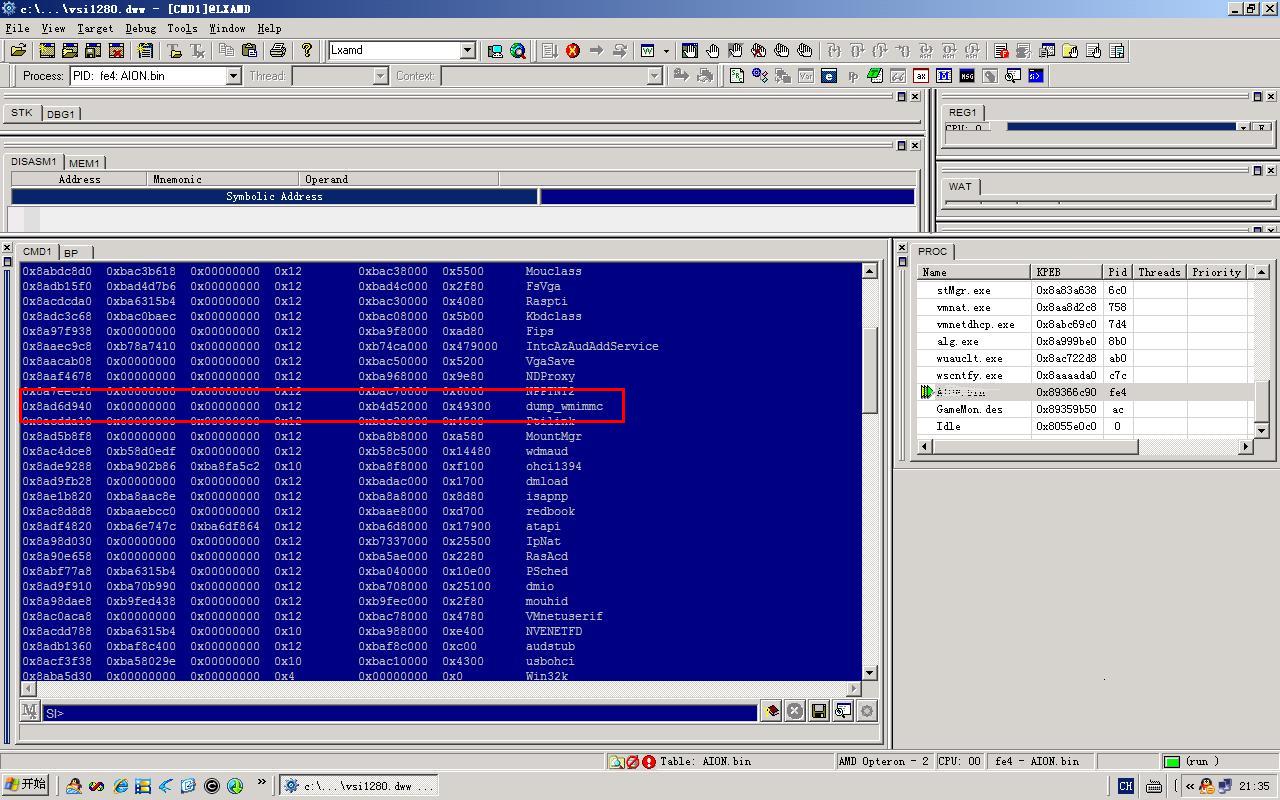Click the folder with hand toolbar icon

click(1070, 50)
